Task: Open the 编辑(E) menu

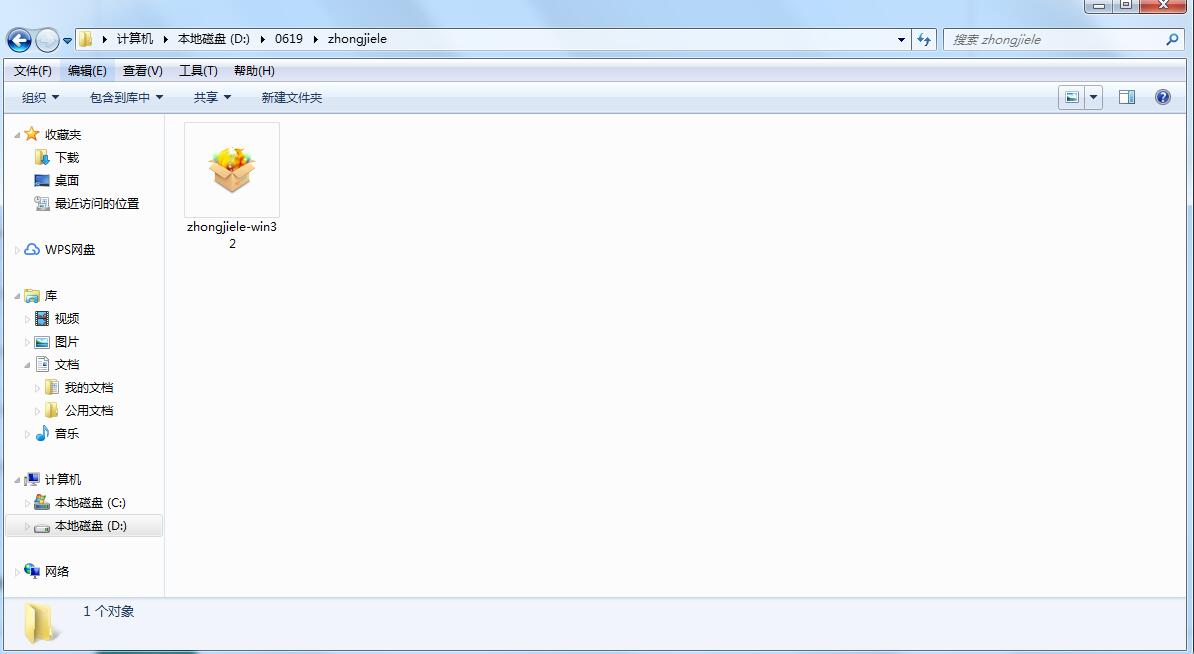Action: coord(87,71)
